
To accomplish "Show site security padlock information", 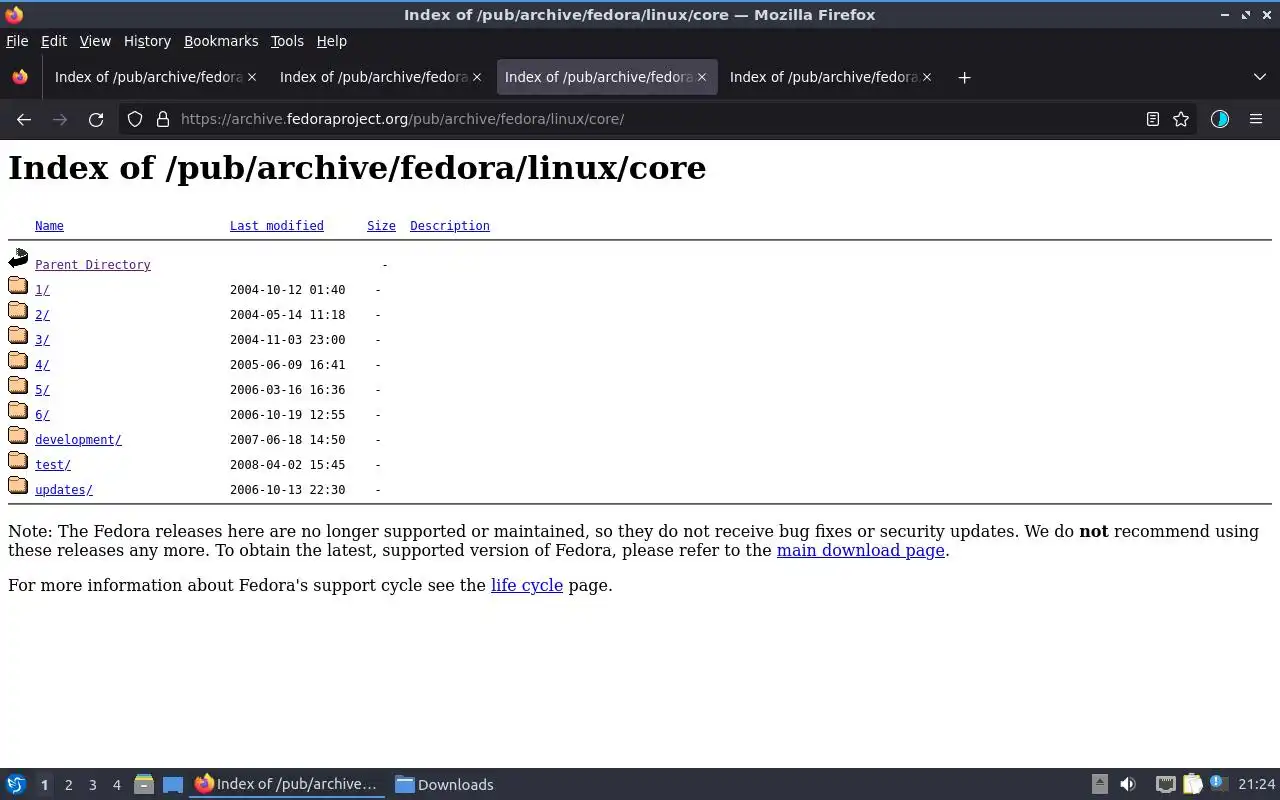I will [163, 119].
